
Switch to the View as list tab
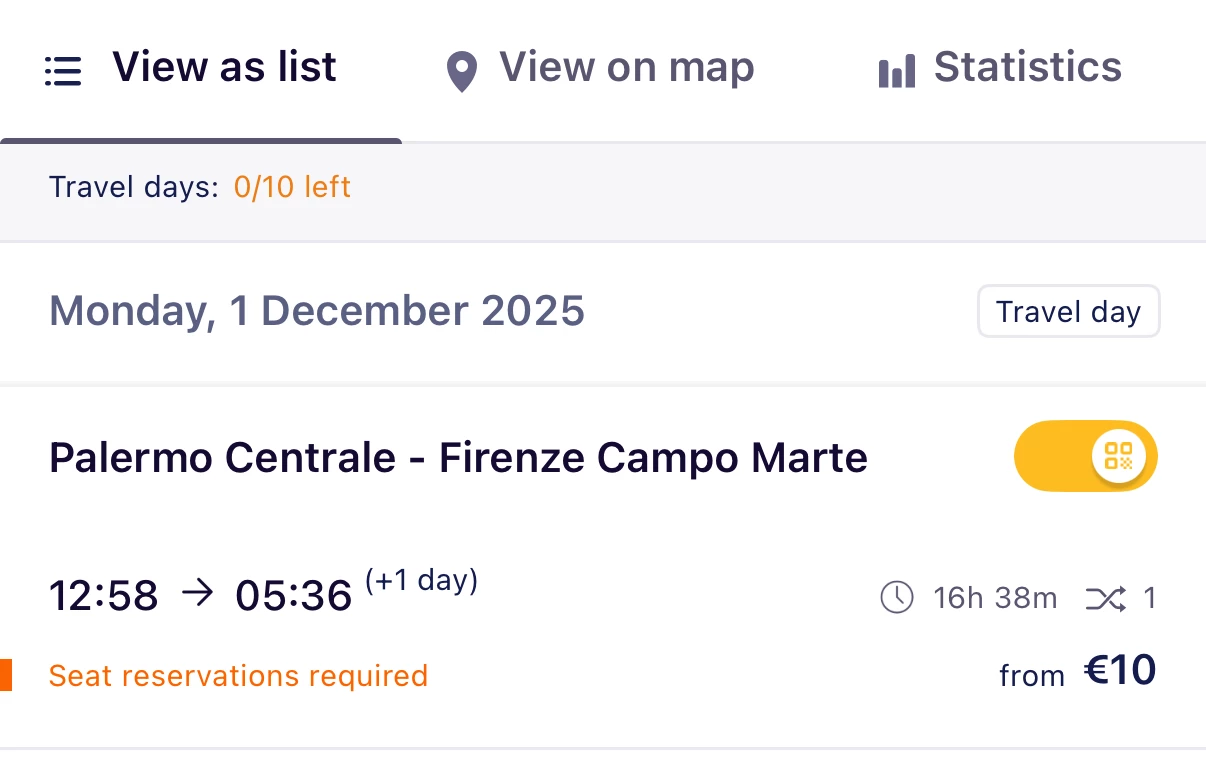point(224,68)
